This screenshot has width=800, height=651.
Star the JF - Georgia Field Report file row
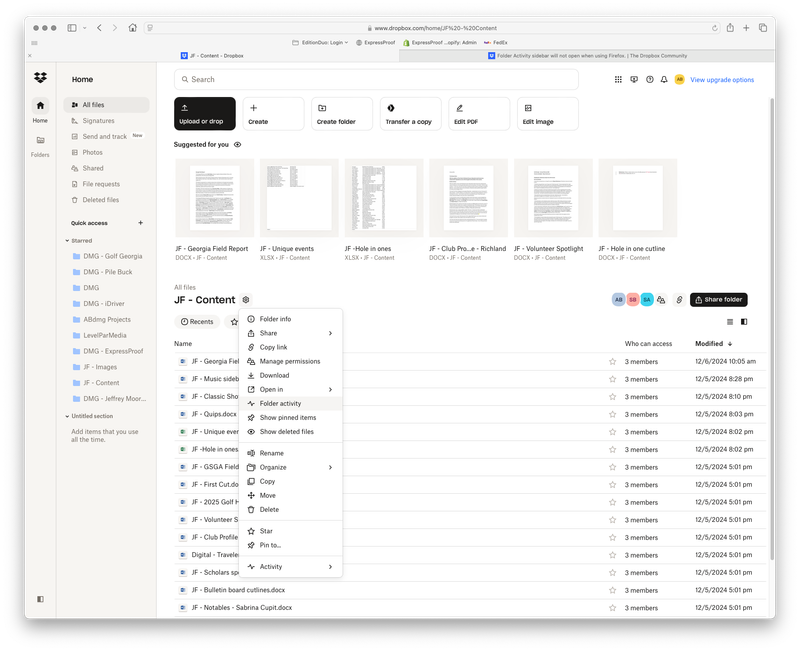coord(613,361)
